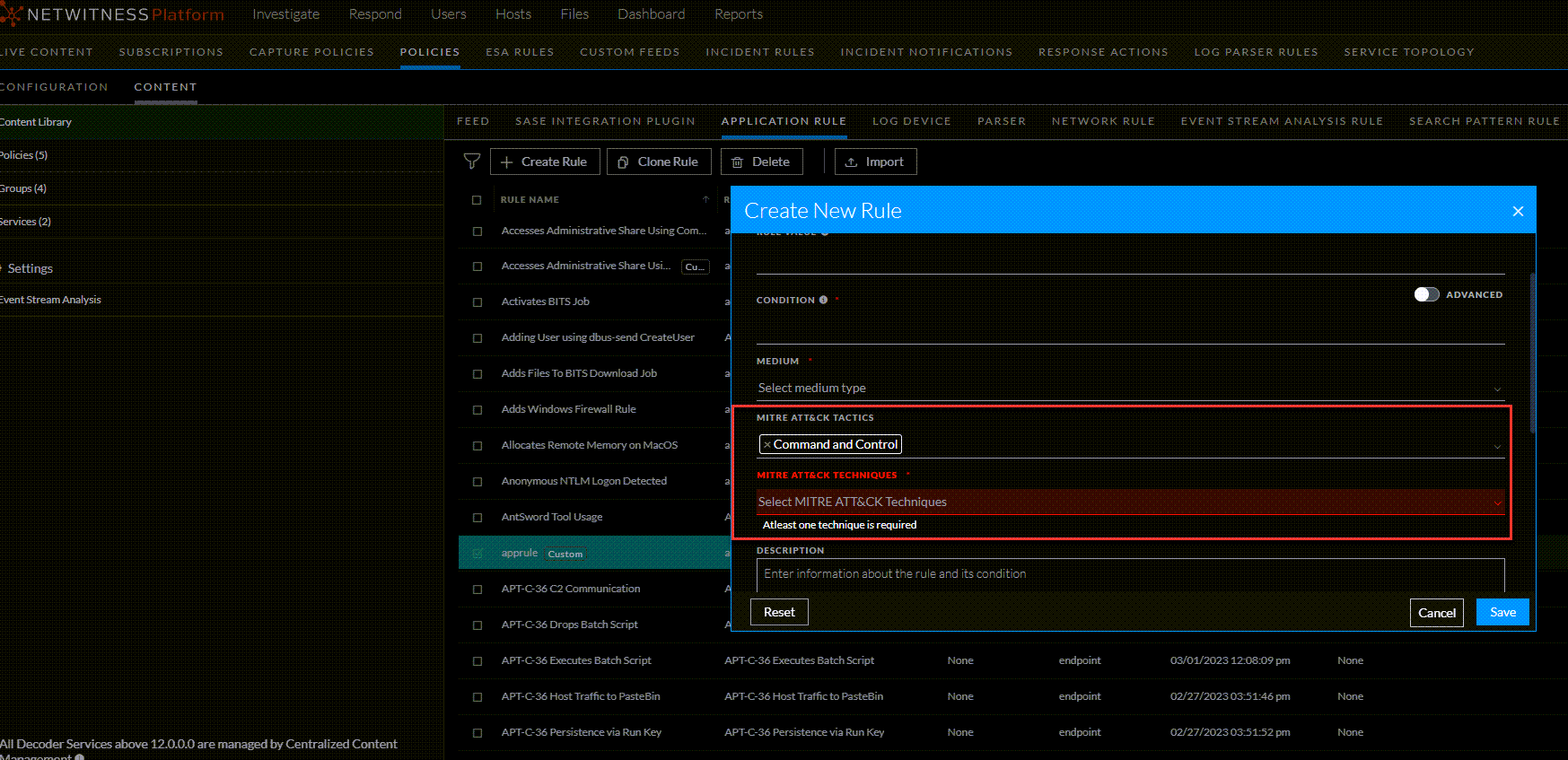The image size is (1568, 760).
Task: Open Content Library in sidebar
Action: (x=36, y=122)
